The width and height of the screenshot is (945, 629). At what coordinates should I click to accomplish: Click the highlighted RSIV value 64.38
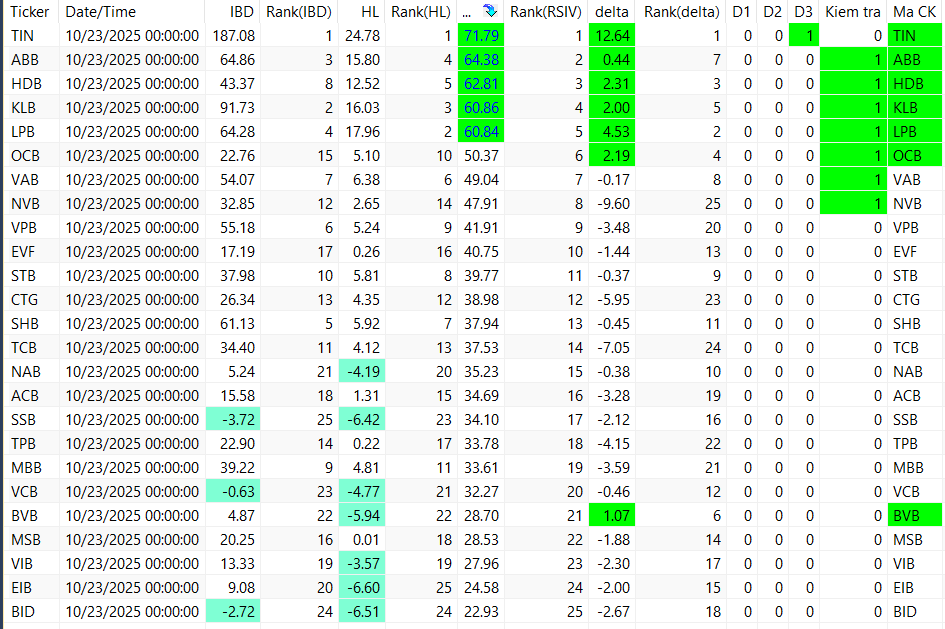click(481, 60)
